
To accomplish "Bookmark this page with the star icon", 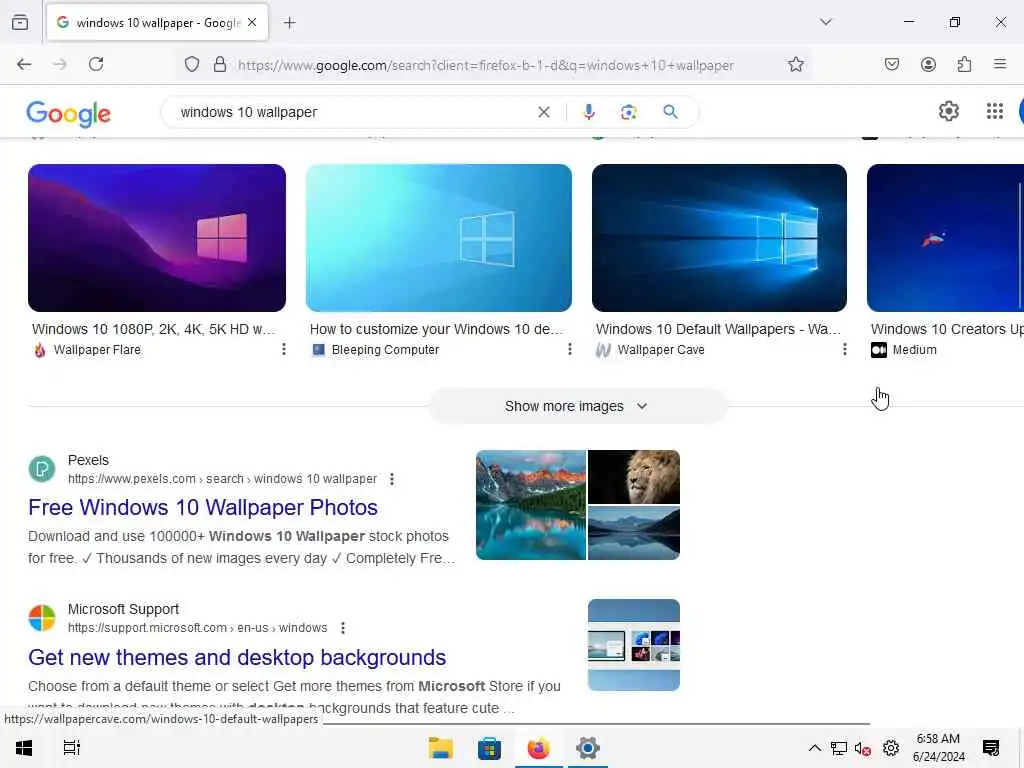I will click(795, 64).
